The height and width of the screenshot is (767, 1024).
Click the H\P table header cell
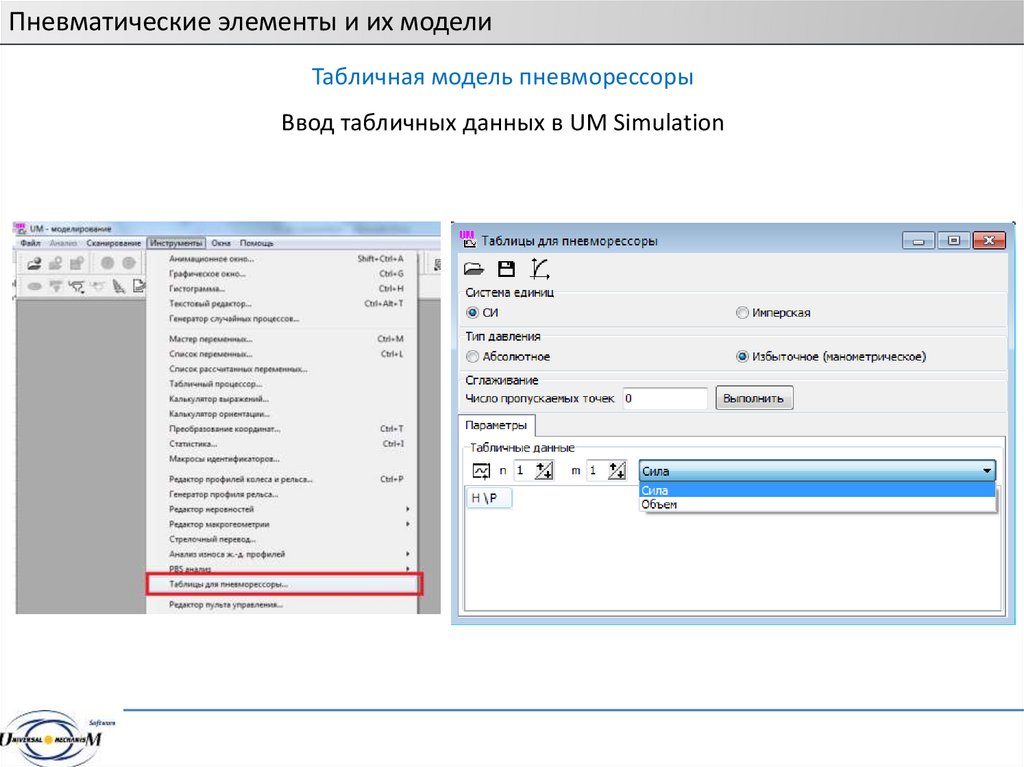485,498
